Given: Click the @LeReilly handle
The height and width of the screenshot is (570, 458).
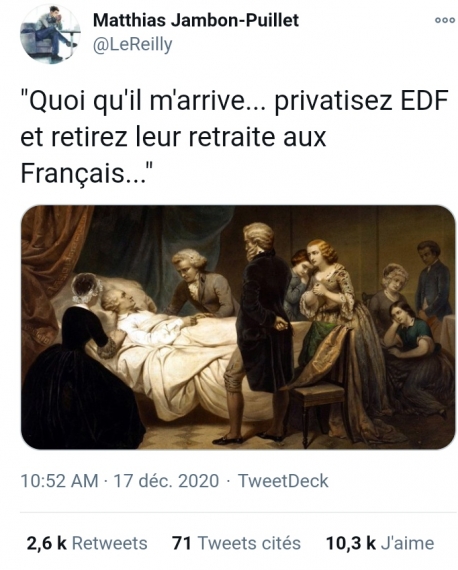Looking at the screenshot, I should click(x=133, y=44).
